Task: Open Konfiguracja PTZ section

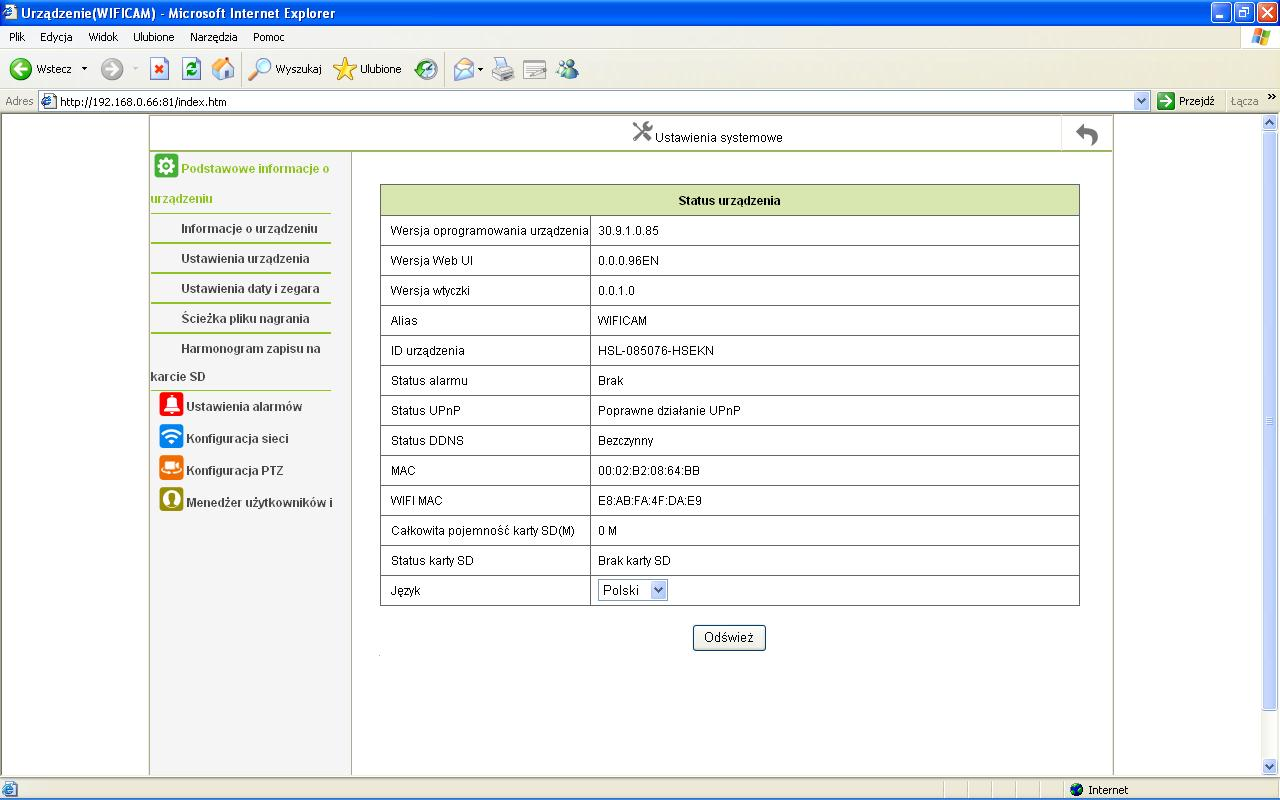Action: tap(235, 471)
